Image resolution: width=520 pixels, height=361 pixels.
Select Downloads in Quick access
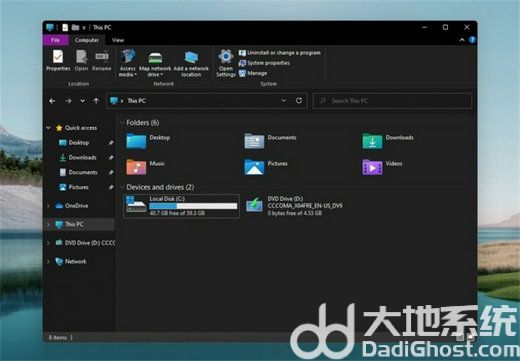pos(78,157)
